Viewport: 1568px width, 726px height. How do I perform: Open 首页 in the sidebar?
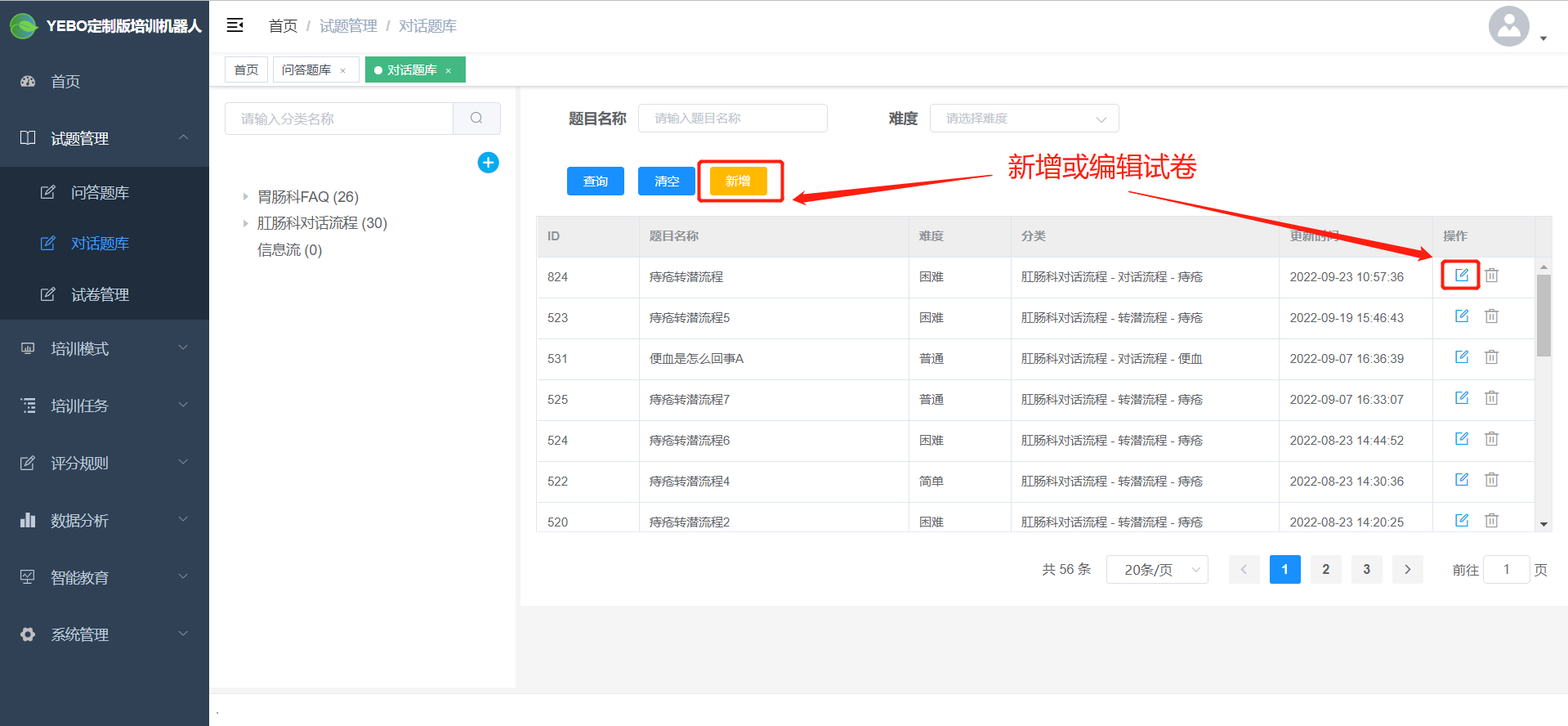pyautogui.click(x=105, y=81)
